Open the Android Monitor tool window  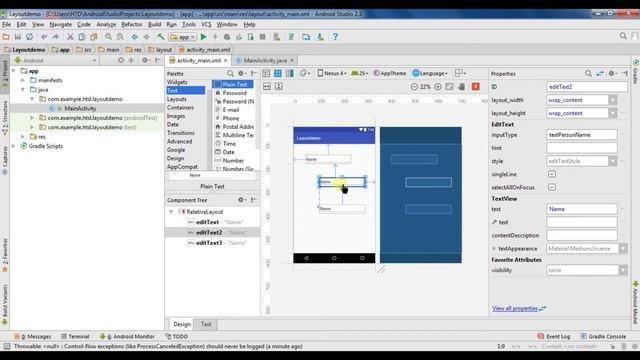127,336
